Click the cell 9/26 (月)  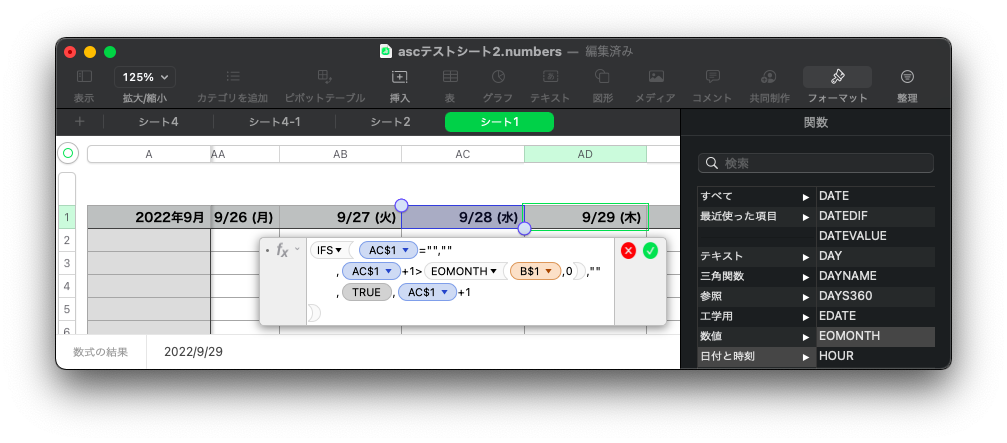point(245,217)
